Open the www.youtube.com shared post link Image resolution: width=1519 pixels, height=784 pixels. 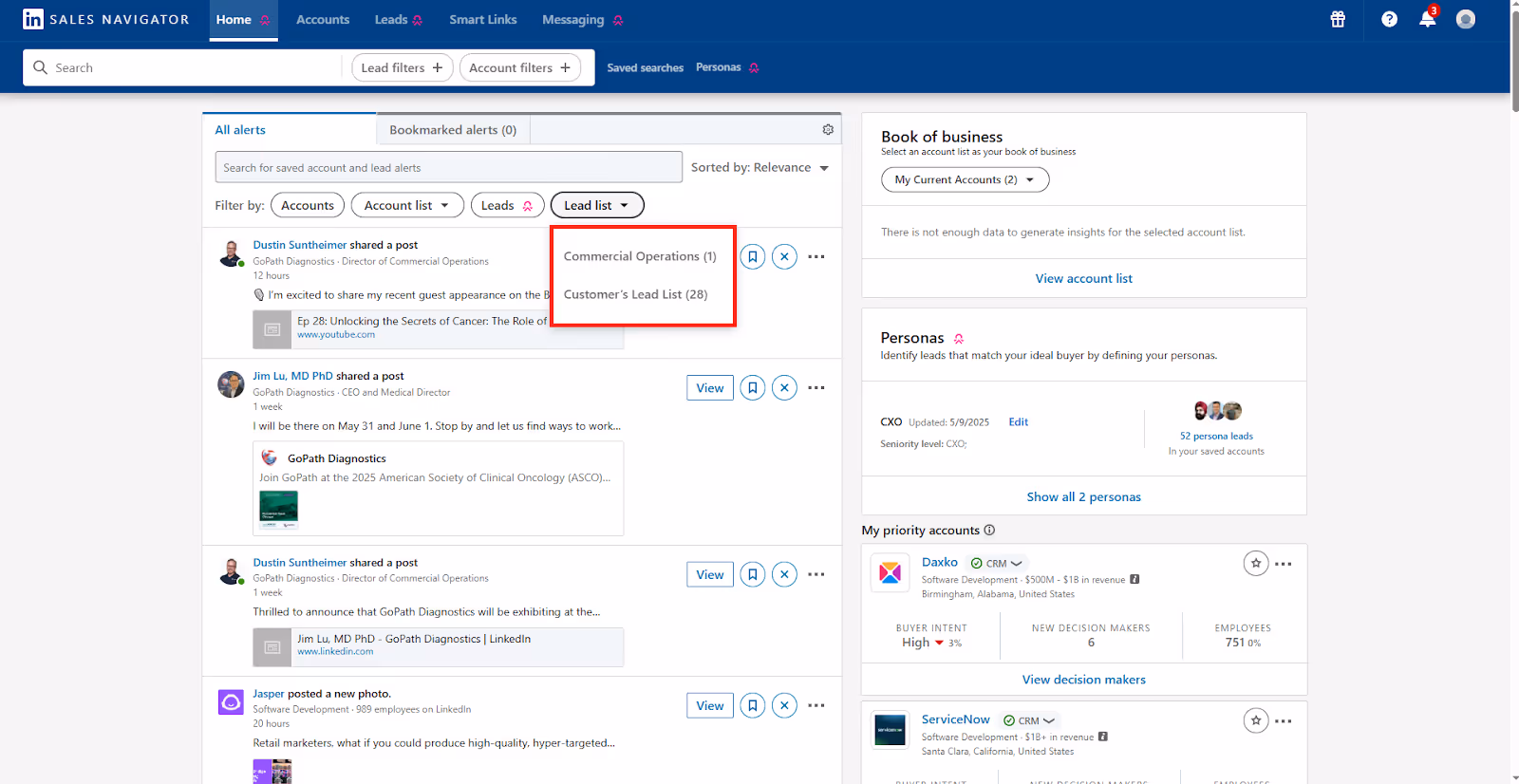336,335
